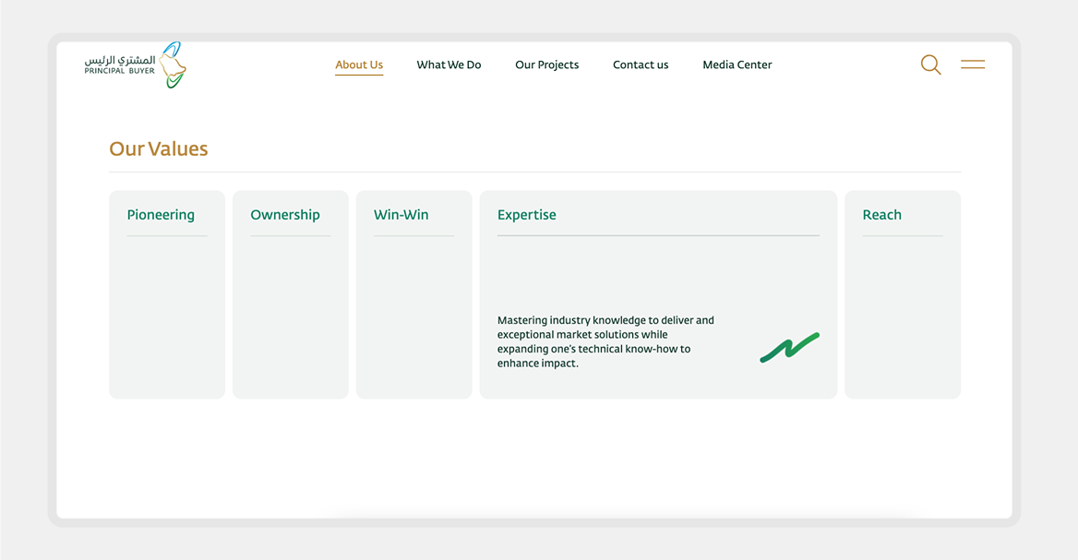Click the Arabic logo text
This screenshot has height=560, width=1078.
120,59
